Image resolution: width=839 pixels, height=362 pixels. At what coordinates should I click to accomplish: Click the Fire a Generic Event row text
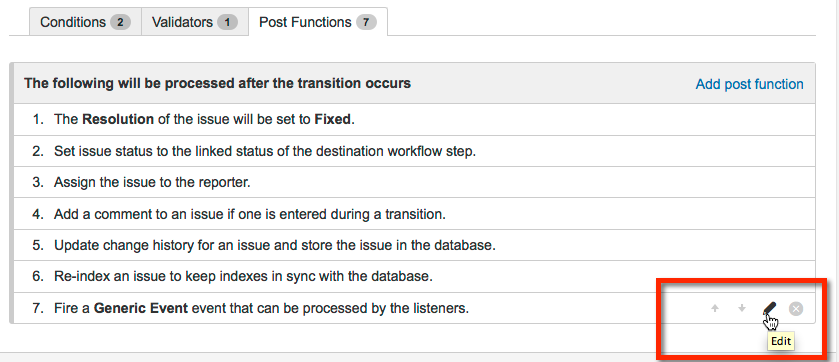pos(261,309)
